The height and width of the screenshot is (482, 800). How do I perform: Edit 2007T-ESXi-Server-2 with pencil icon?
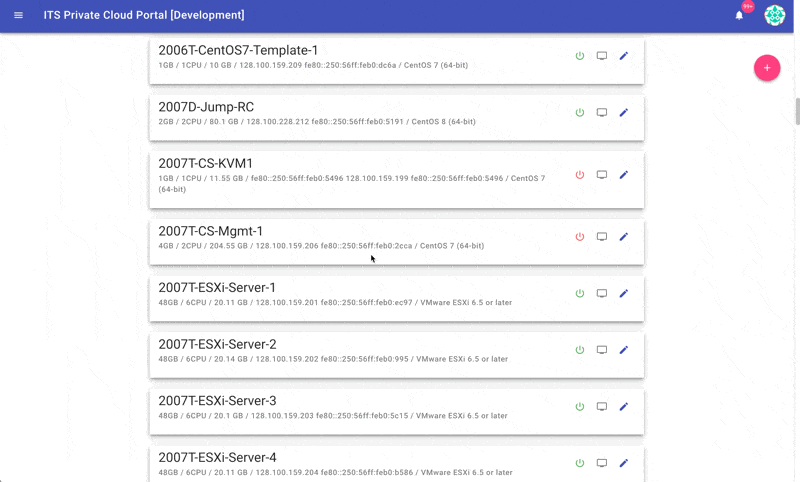pyautogui.click(x=623, y=350)
